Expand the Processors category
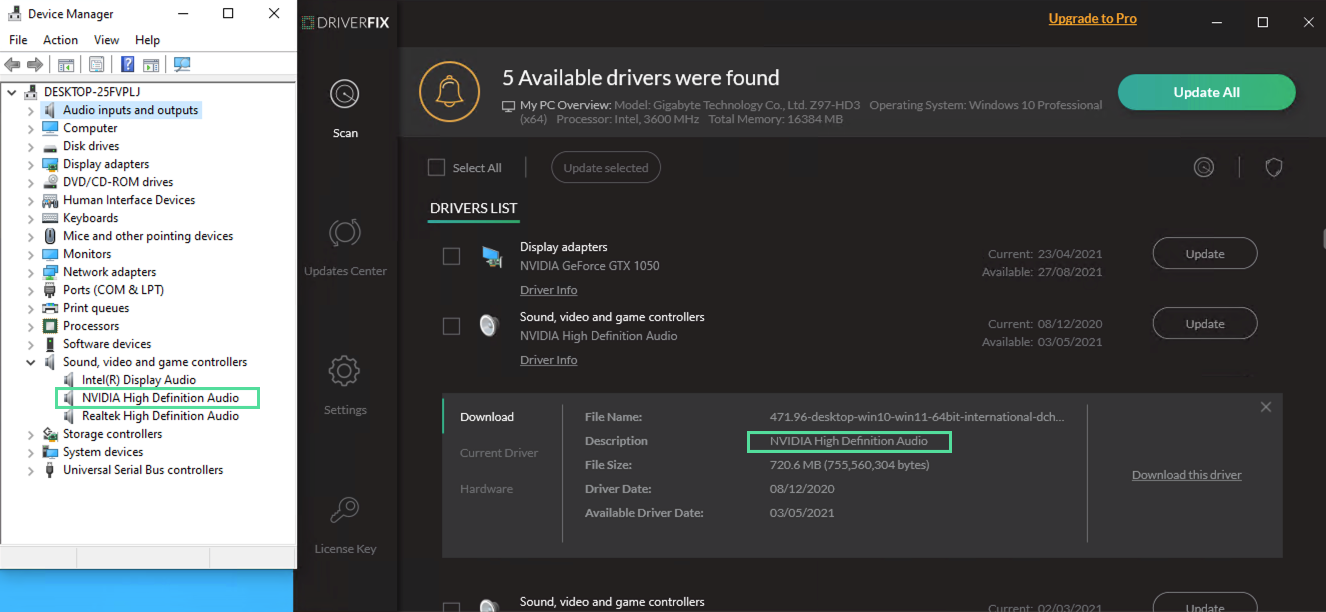This screenshot has height=612, width=1326. (31, 326)
